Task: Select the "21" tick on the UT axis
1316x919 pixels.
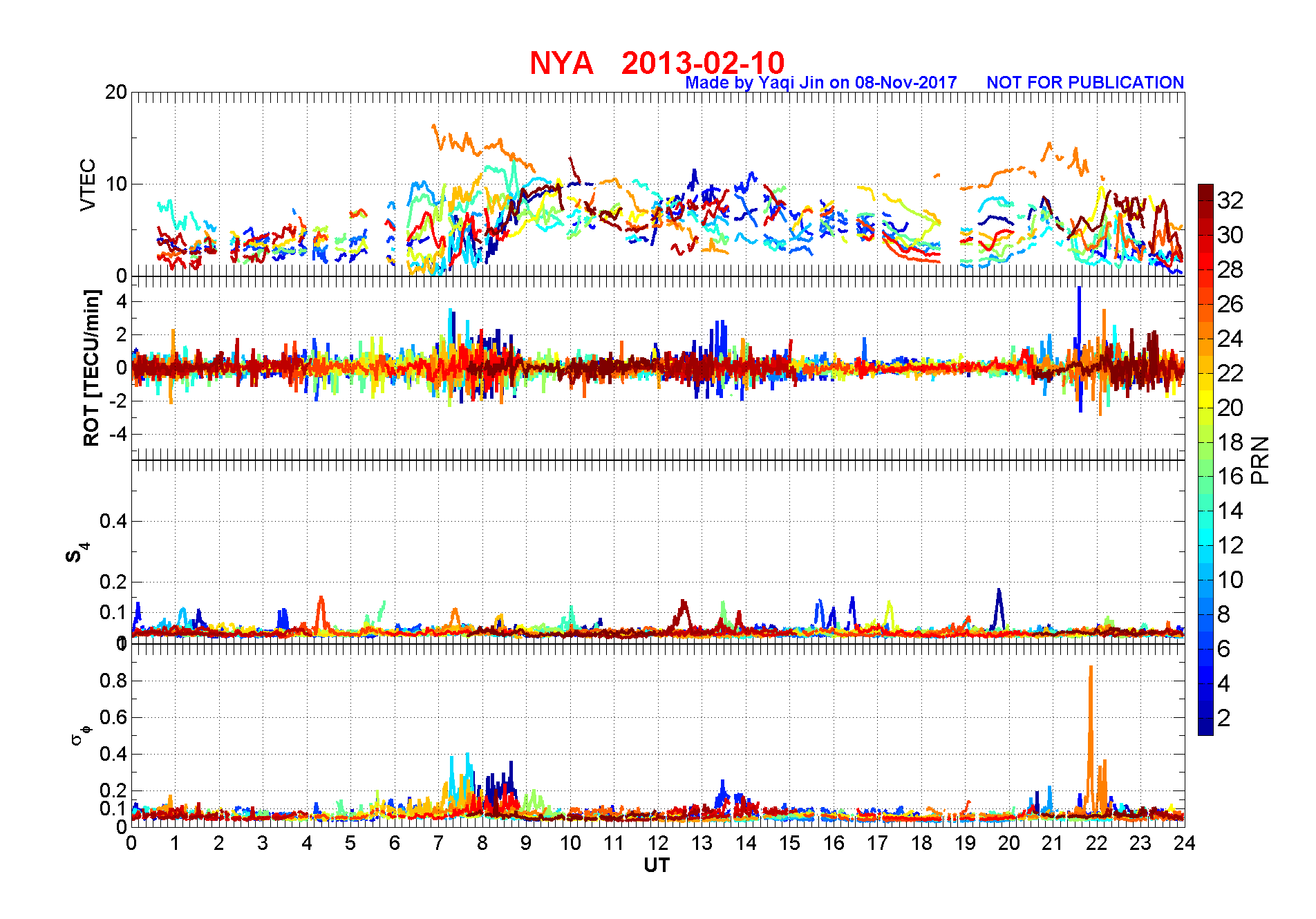Action: (x=1053, y=843)
